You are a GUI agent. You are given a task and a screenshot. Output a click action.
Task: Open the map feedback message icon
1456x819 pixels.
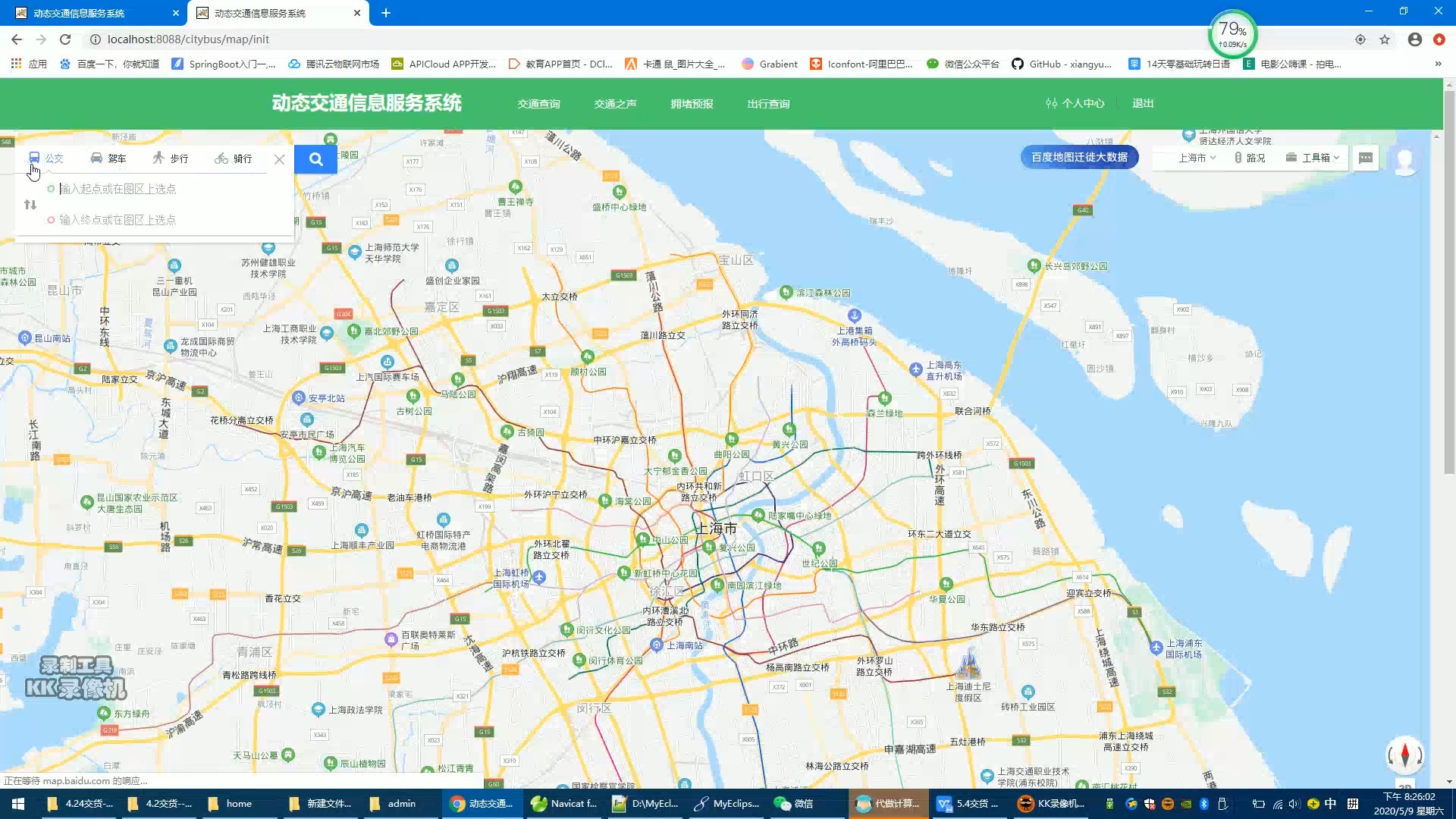point(1366,158)
